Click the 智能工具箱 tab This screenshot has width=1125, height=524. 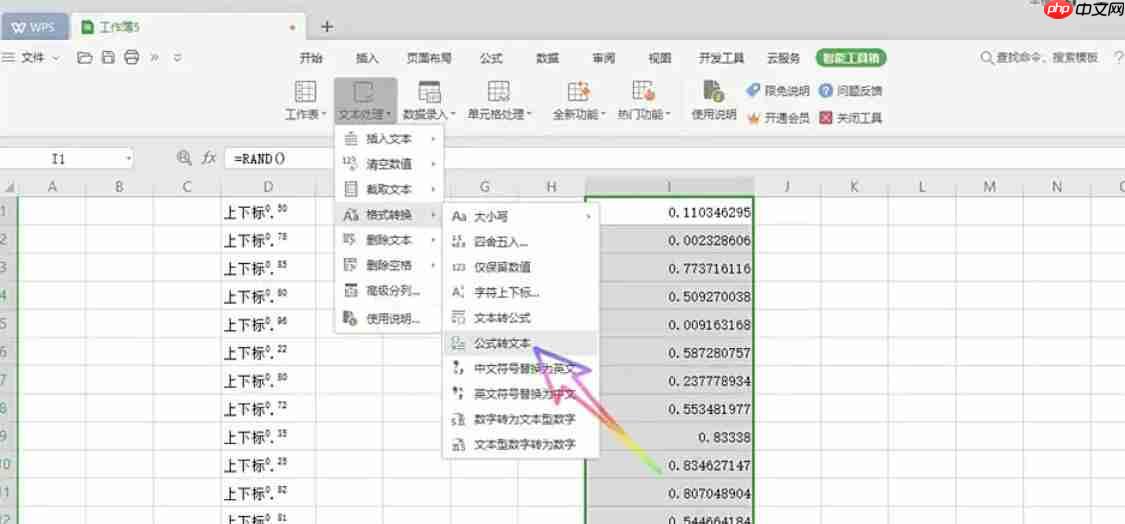[x=851, y=58]
